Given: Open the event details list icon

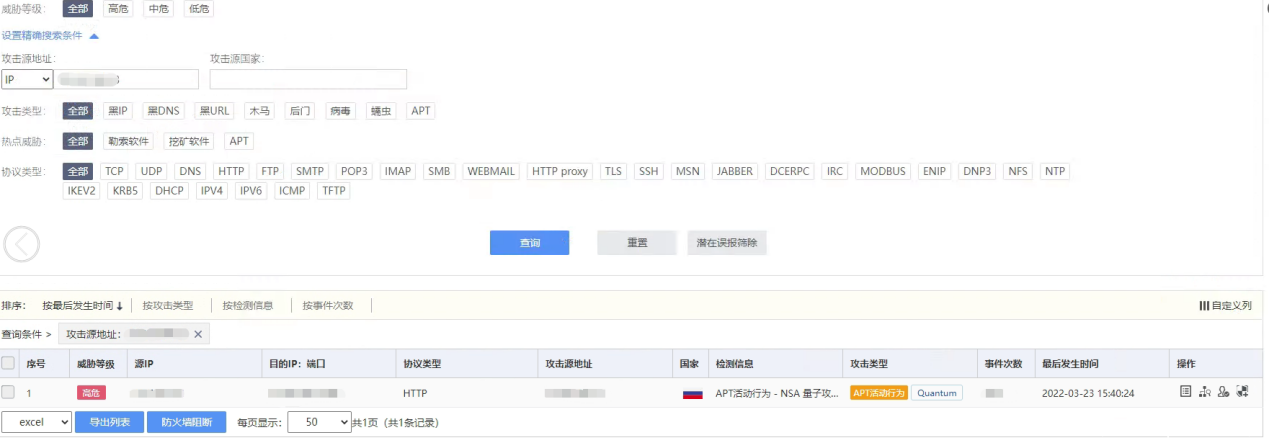Looking at the screenshot, I should (x=1185, y=392).
